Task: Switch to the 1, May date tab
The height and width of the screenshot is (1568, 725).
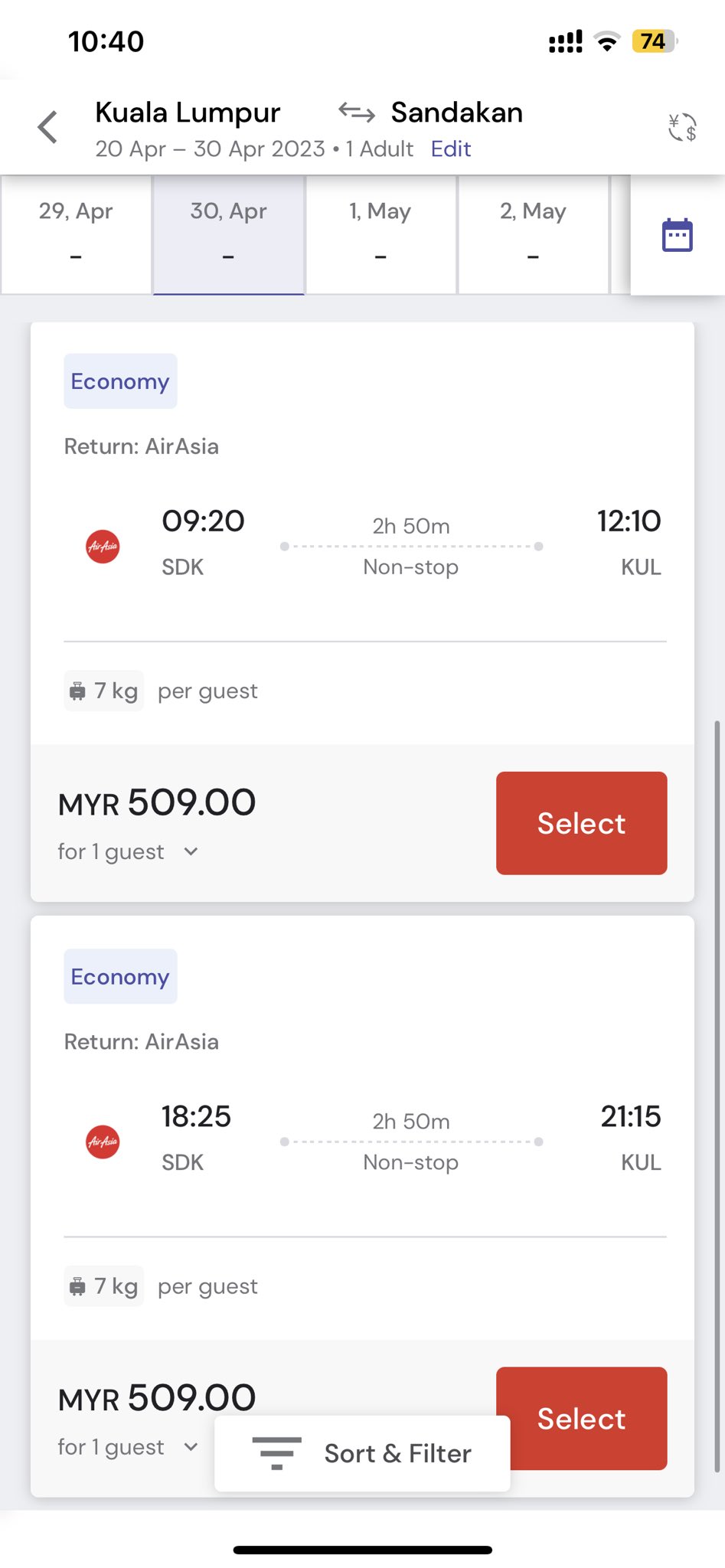Action: tap(380, 234)
